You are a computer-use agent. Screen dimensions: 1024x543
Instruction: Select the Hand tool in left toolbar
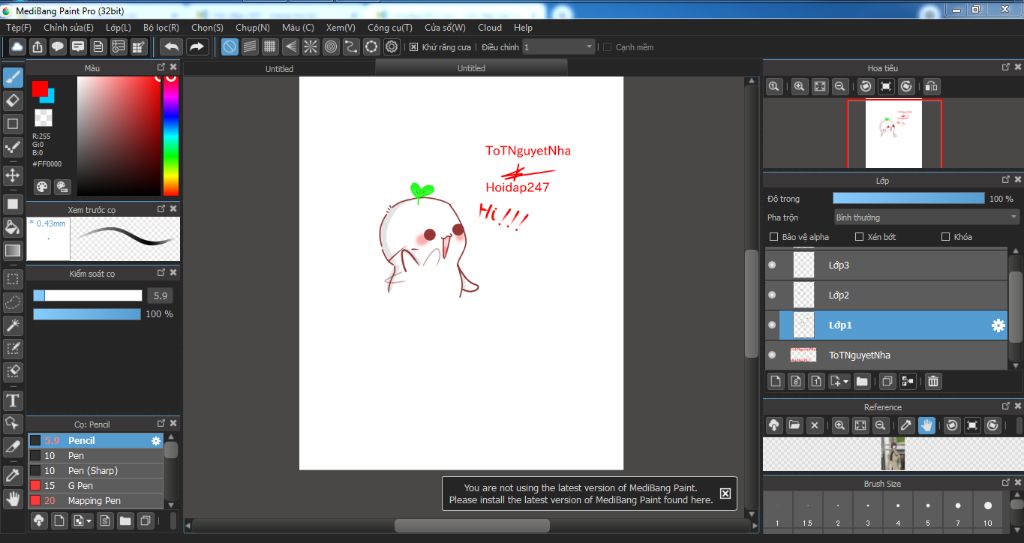coord(12,499)
